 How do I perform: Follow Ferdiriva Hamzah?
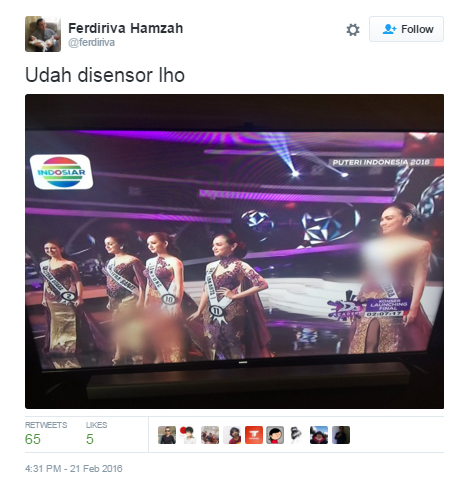pyautogui.click(x=406, y=29)
